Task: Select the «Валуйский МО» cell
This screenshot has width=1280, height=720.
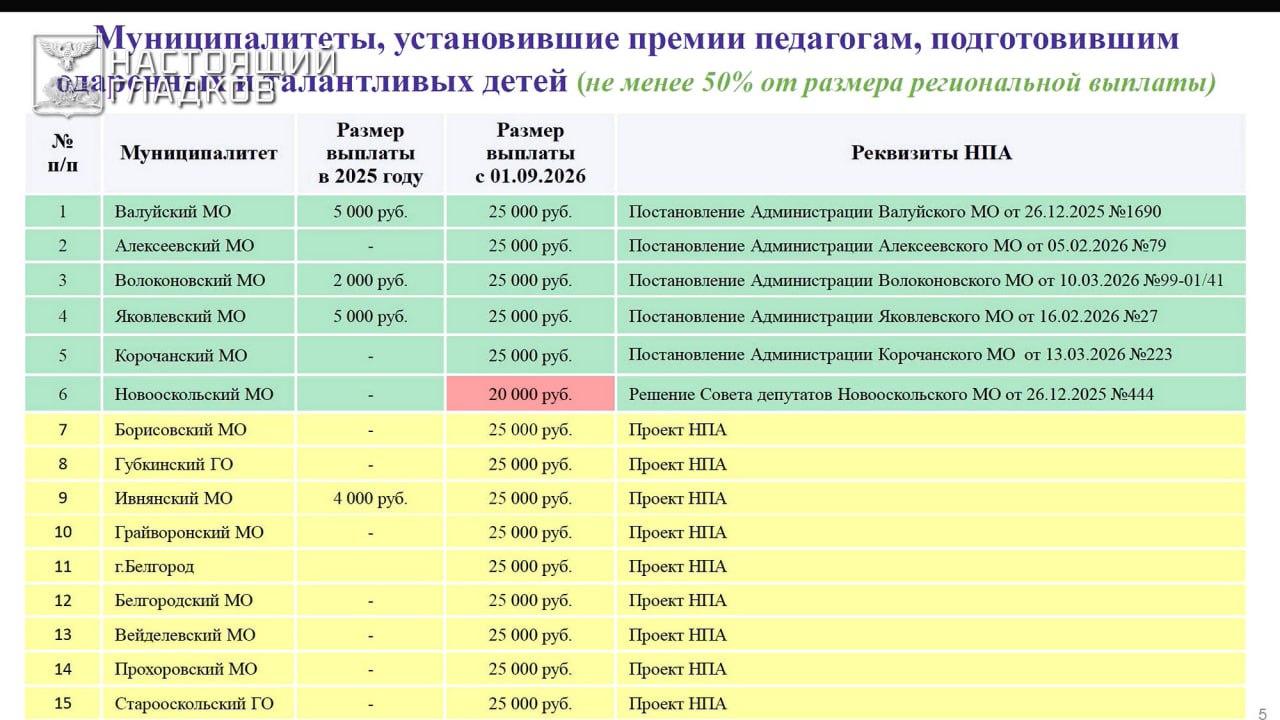Action: click(174, 212)
